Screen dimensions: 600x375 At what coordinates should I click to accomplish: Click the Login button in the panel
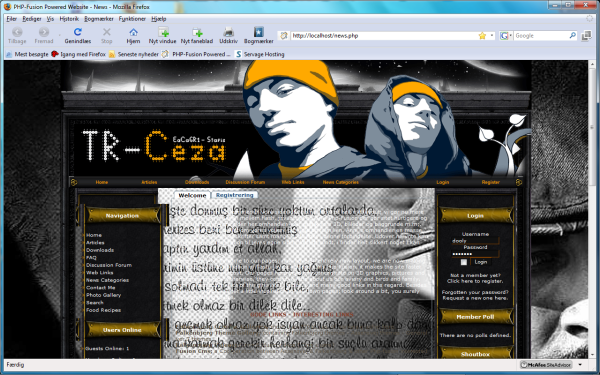point(481,262)
